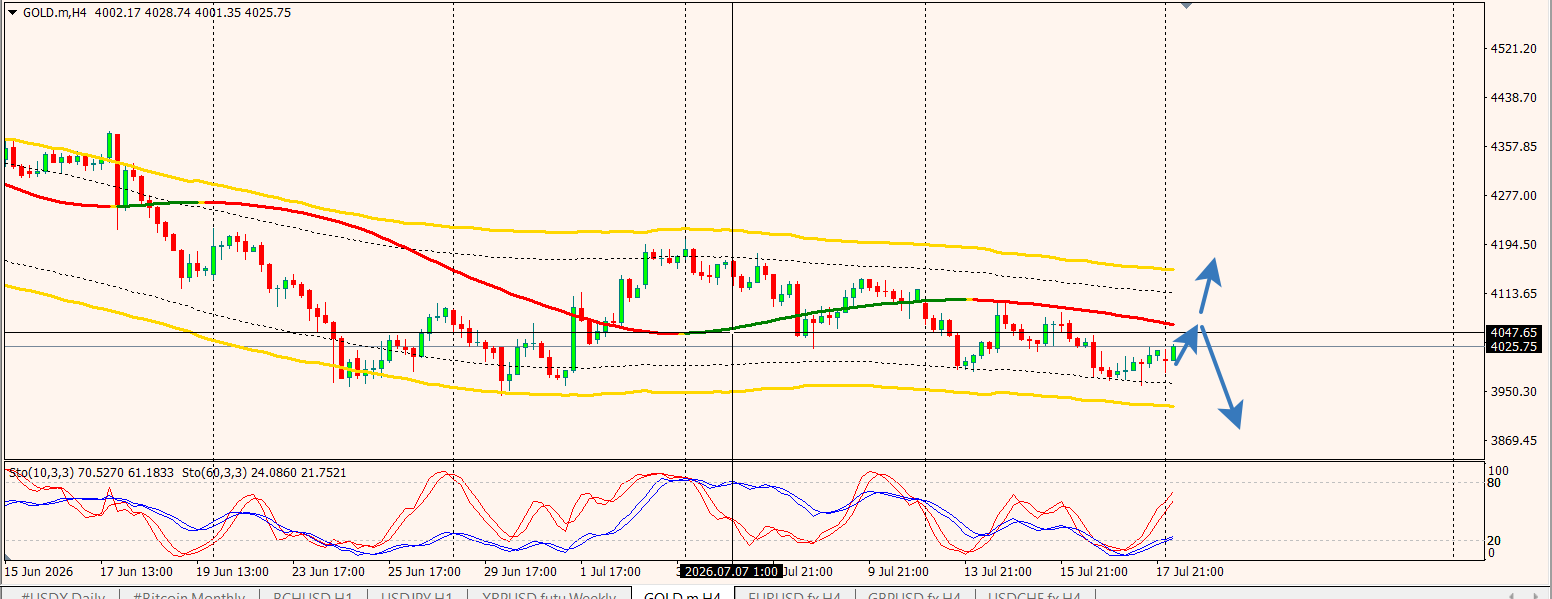This screenshot has width=1552, height=599.
Task: Click the 2026.07.07 1:00 crosshair date label
Action: (x=729, y=571)
